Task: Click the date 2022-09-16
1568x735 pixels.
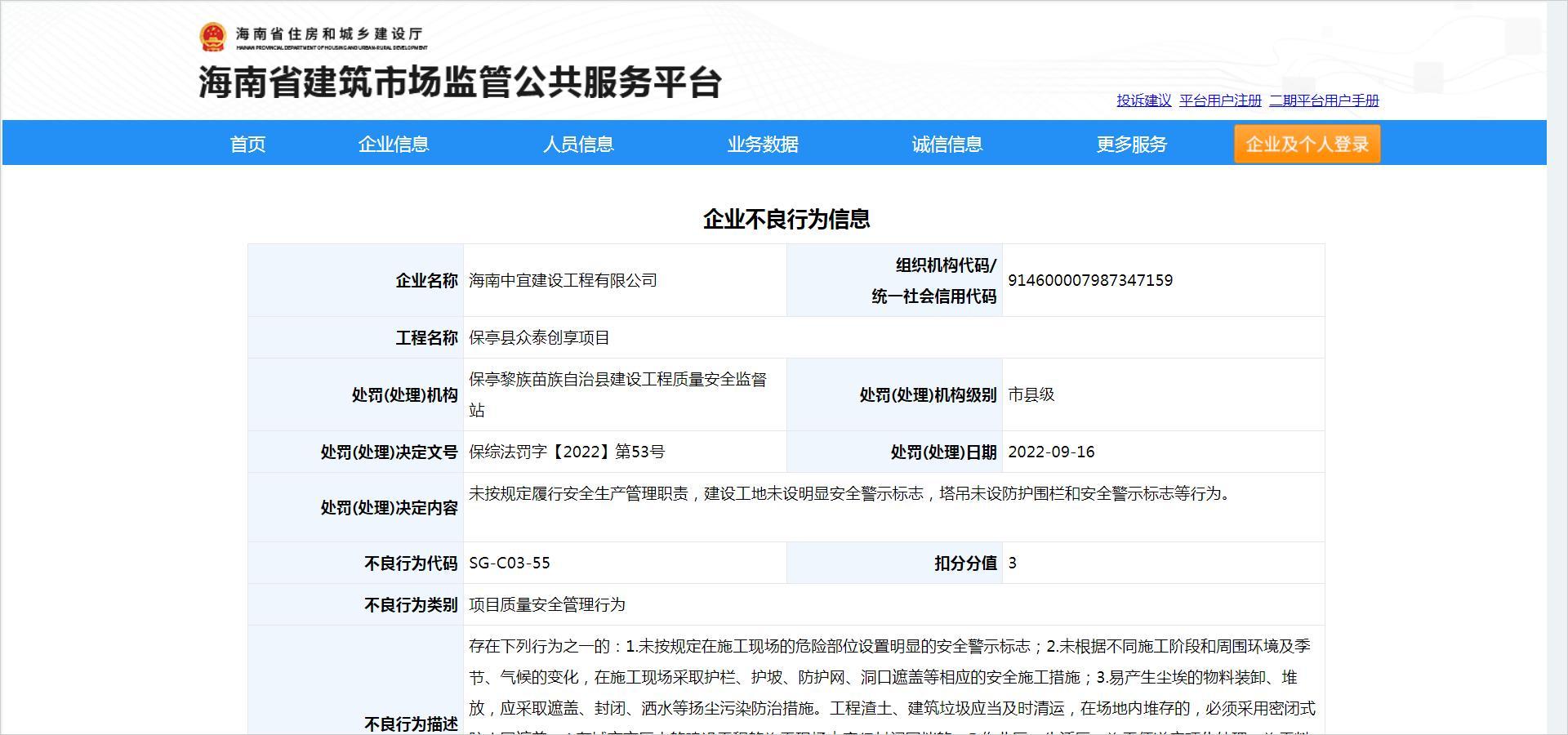Action: pyautogui.click(x=1051, y=452)
